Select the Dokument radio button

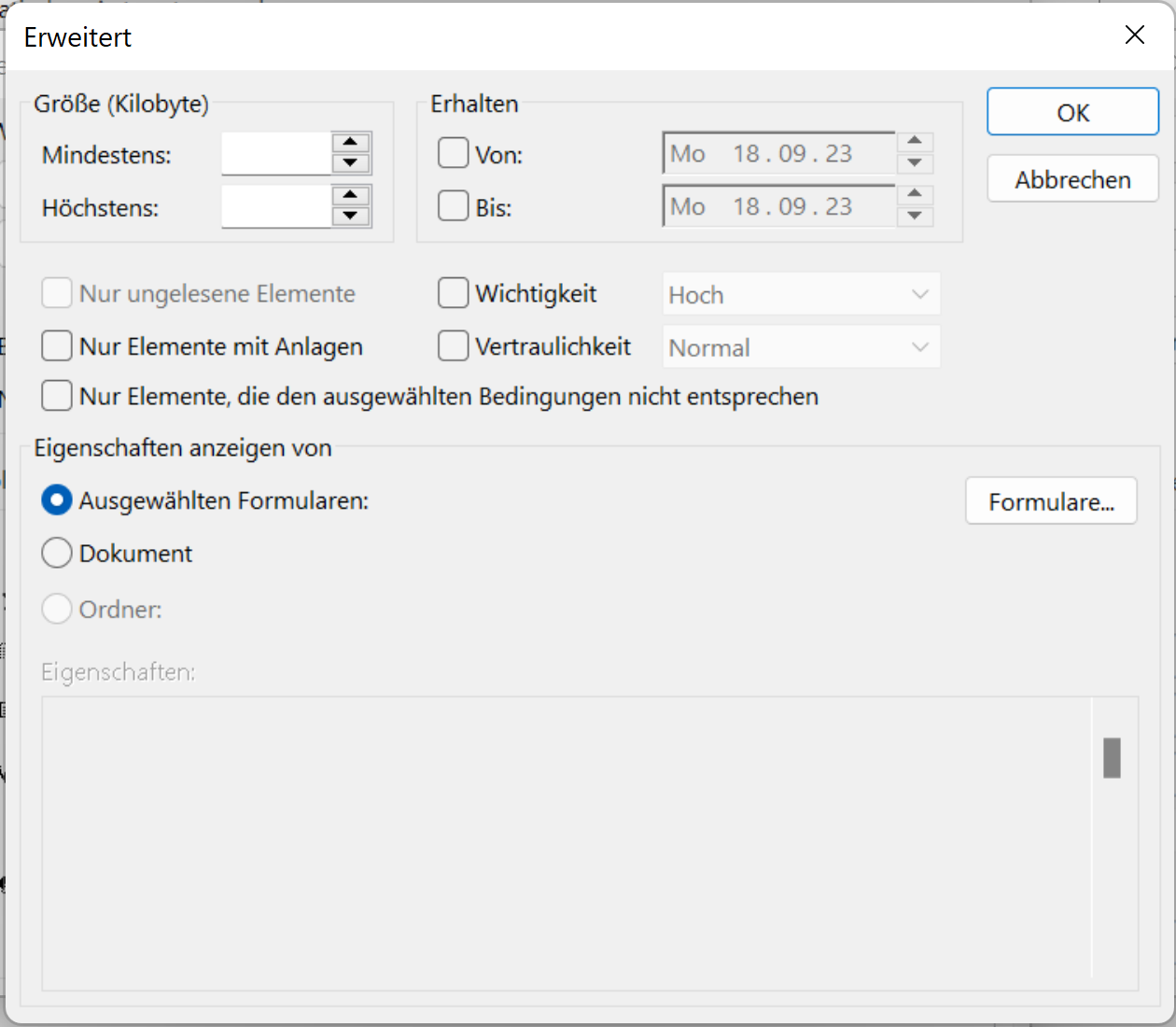coord(57,554)
